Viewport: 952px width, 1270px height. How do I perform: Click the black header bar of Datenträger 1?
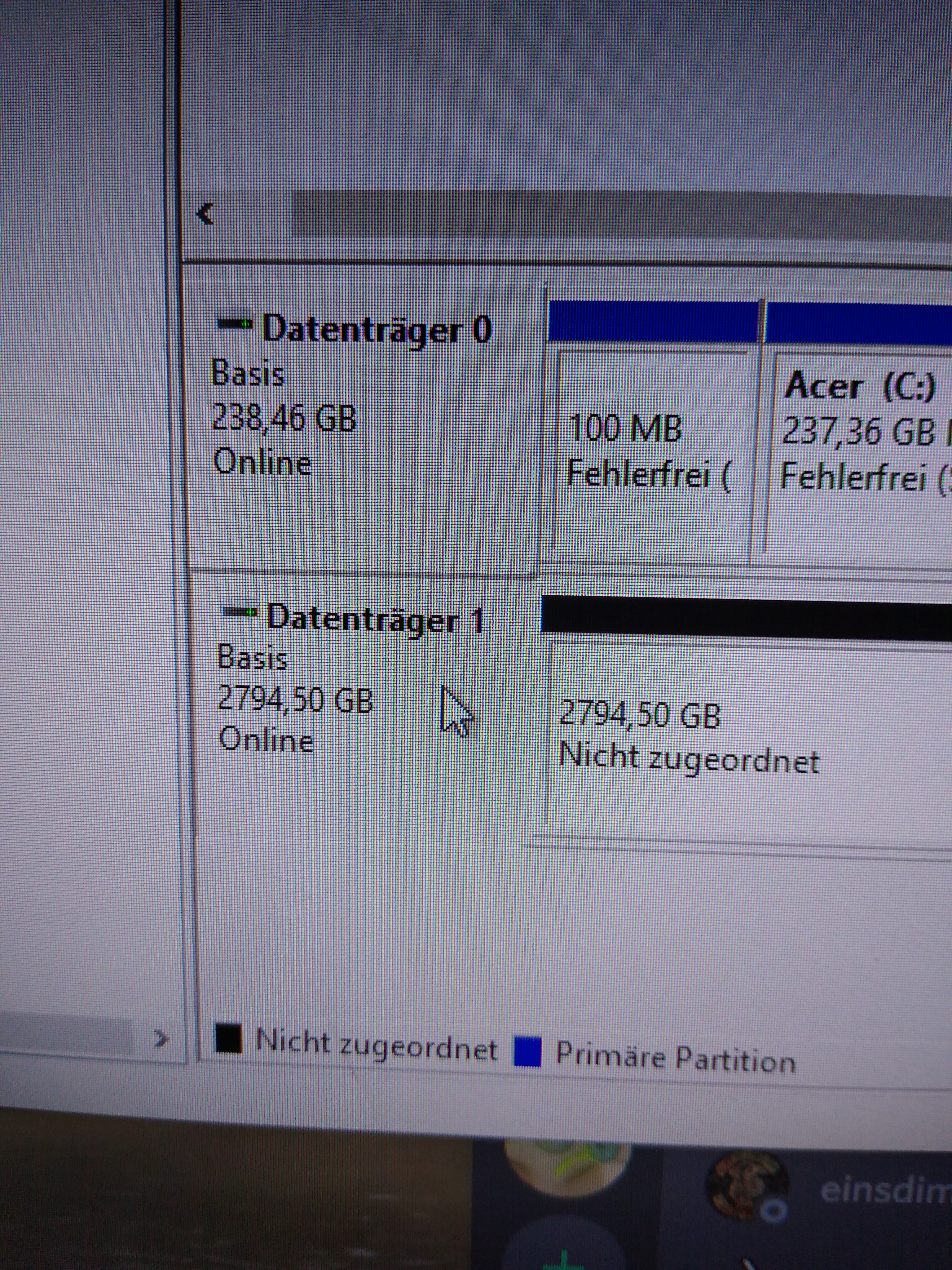click(746, 617)
